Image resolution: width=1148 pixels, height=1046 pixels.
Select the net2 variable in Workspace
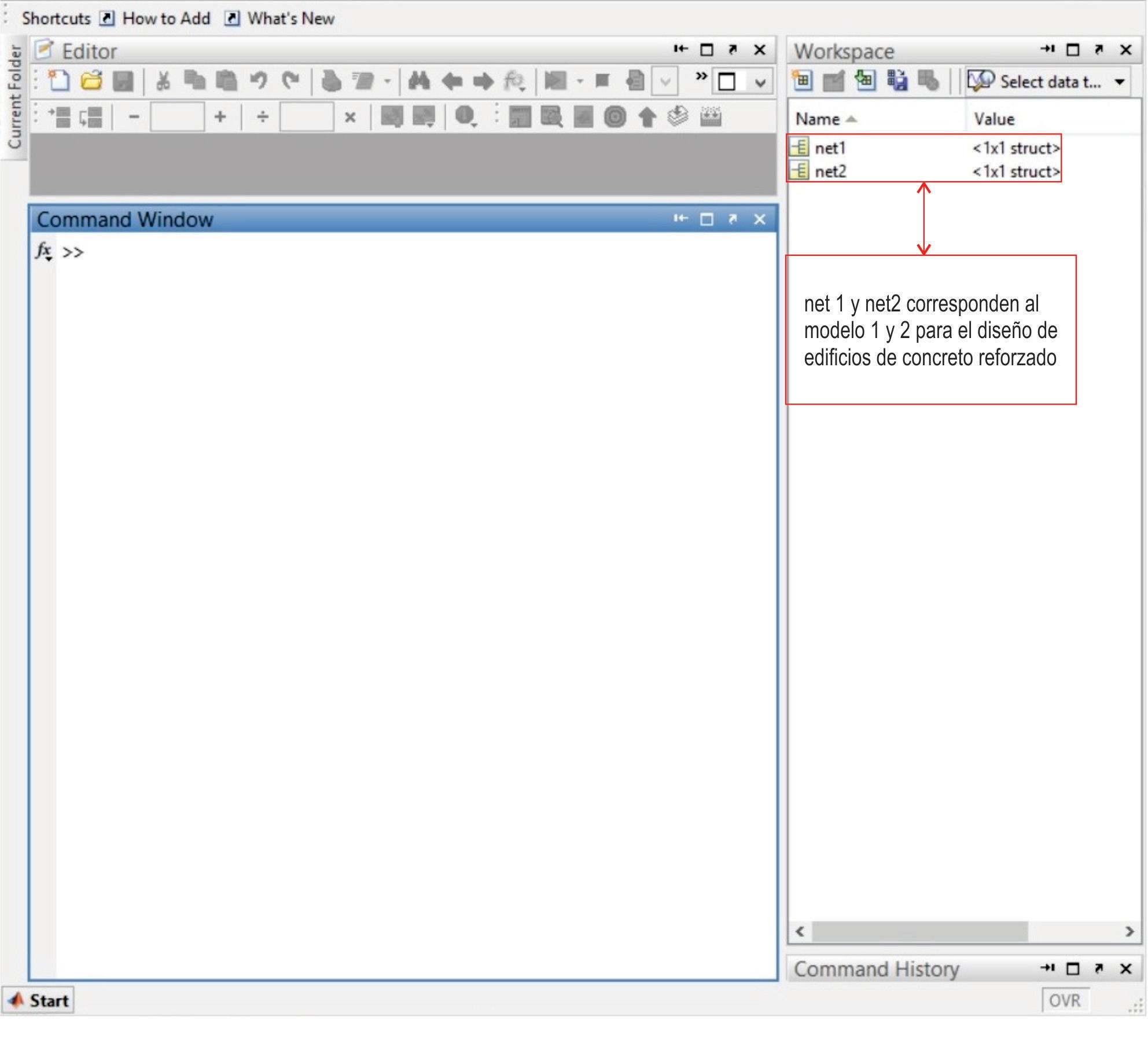(x=830, y=171)
